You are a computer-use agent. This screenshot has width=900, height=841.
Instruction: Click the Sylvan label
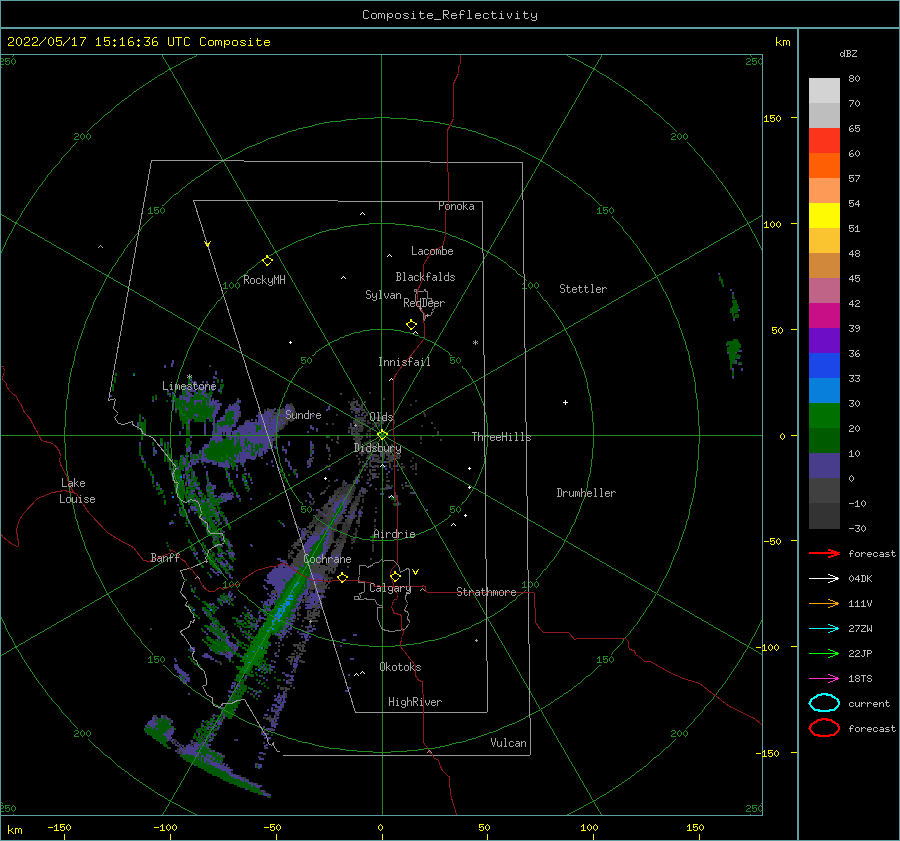point(383,295)
